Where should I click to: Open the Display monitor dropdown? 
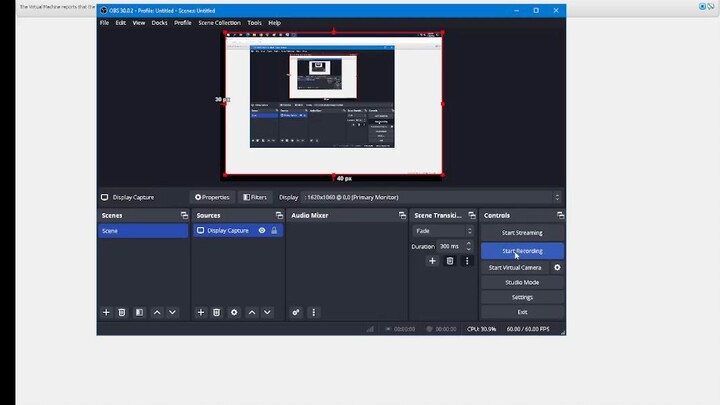[431, 197]
